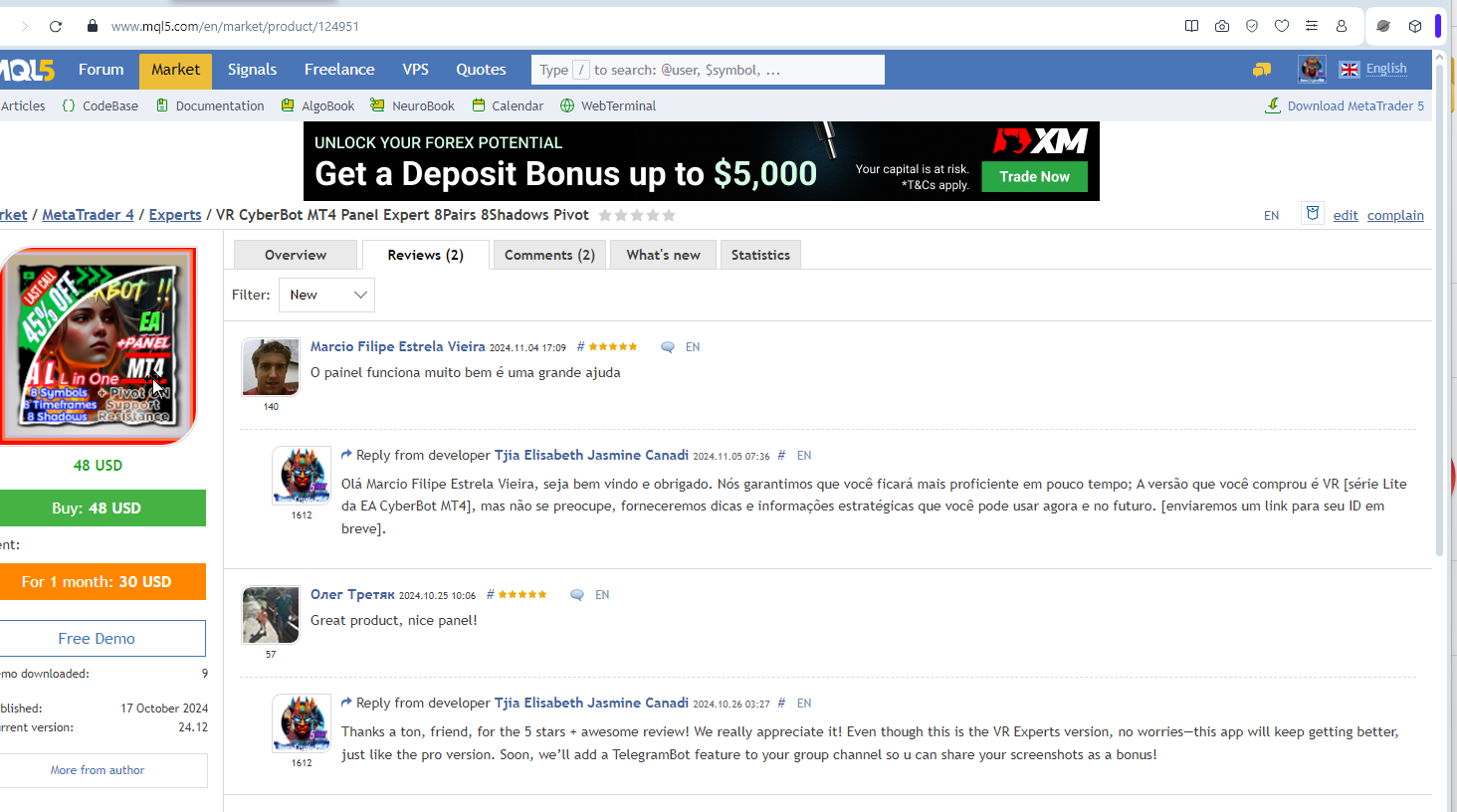This screenshot has width=1457, height=812.
Task: Open the privacy shield icon in address bar
Action: point(1252,26)
